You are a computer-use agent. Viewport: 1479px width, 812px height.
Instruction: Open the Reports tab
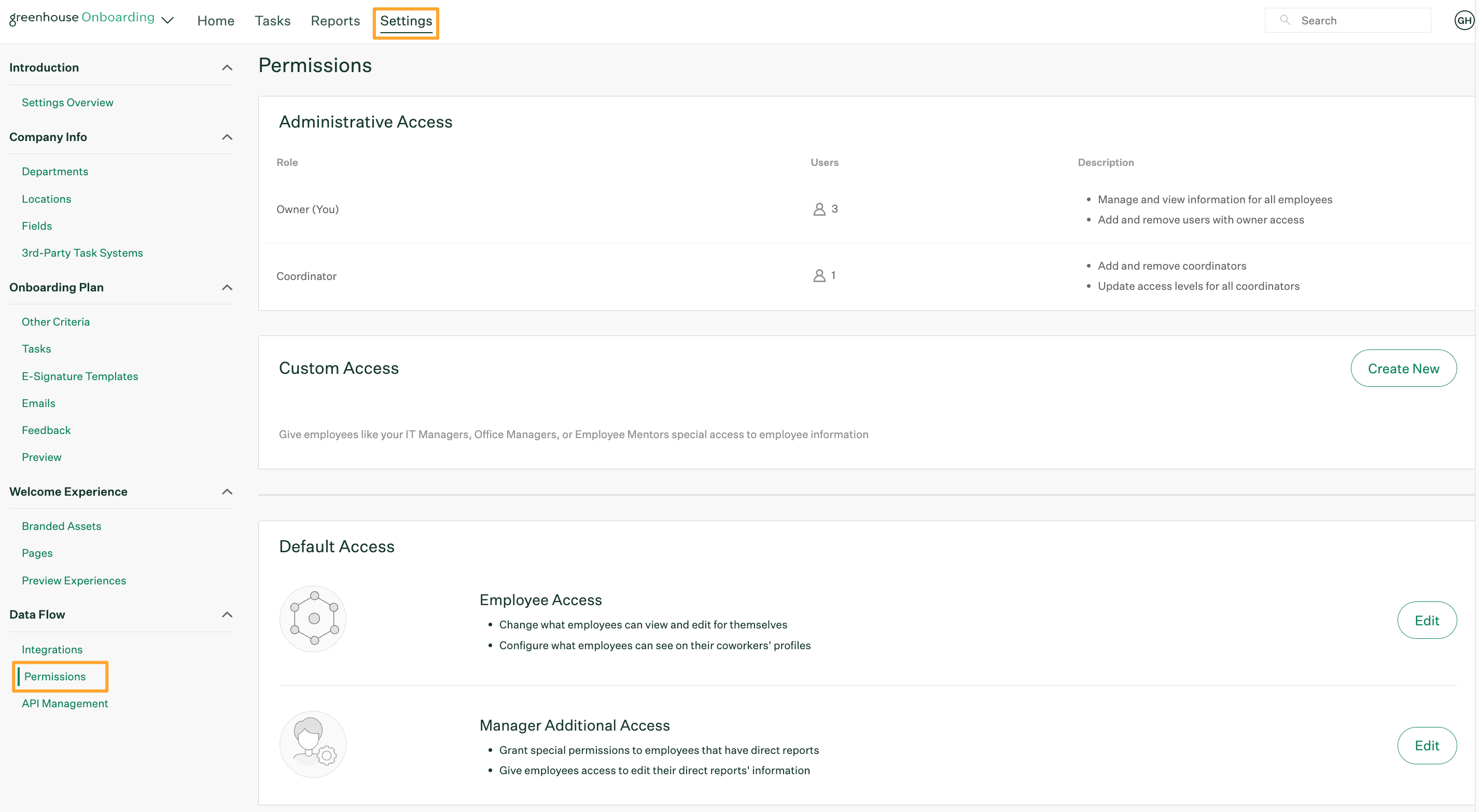click(336, 21)
